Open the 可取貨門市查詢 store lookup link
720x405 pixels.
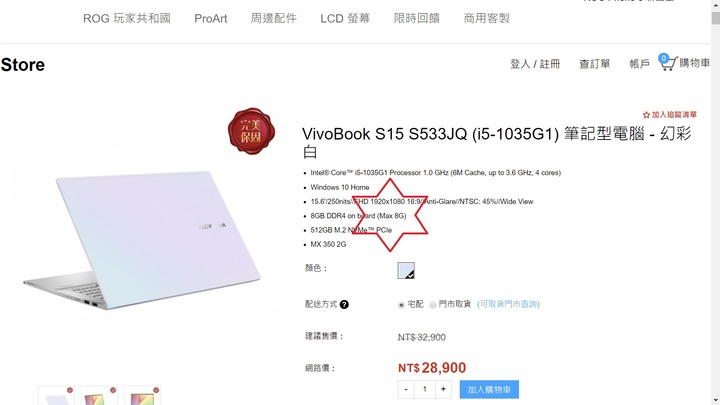[x=508, y=304]
